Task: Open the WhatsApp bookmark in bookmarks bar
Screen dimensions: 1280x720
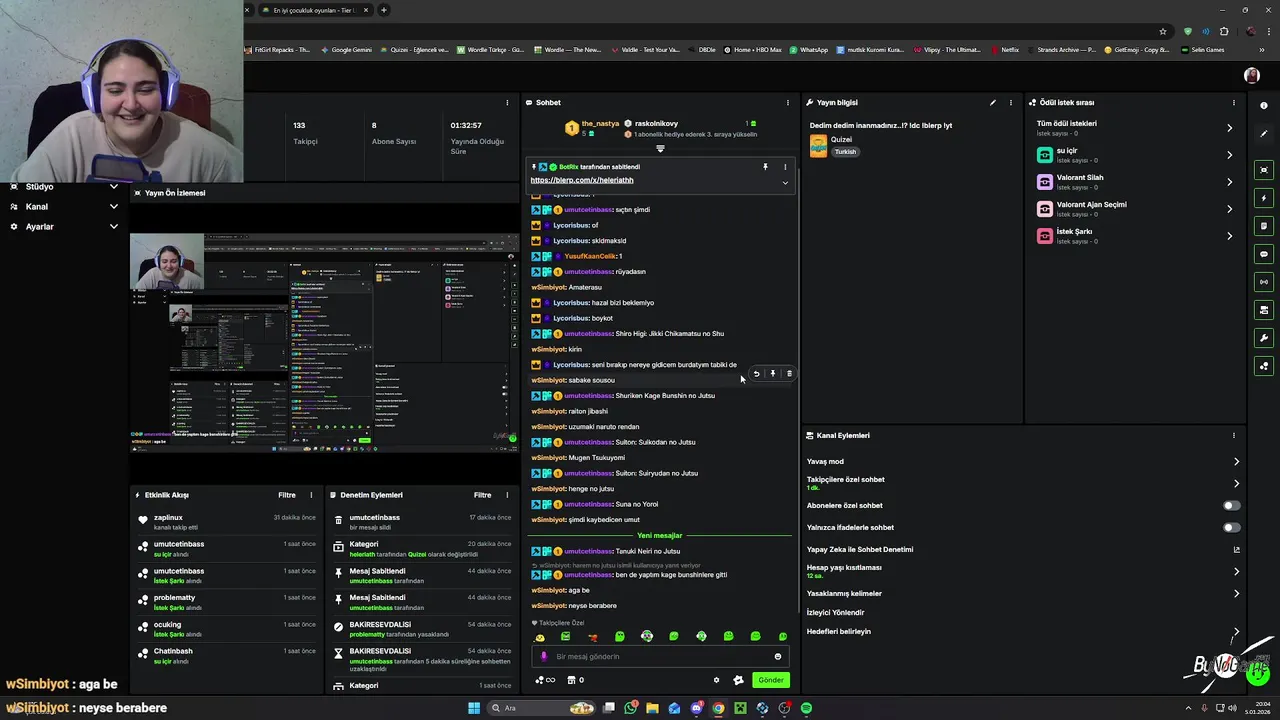Action: (809, 49)
